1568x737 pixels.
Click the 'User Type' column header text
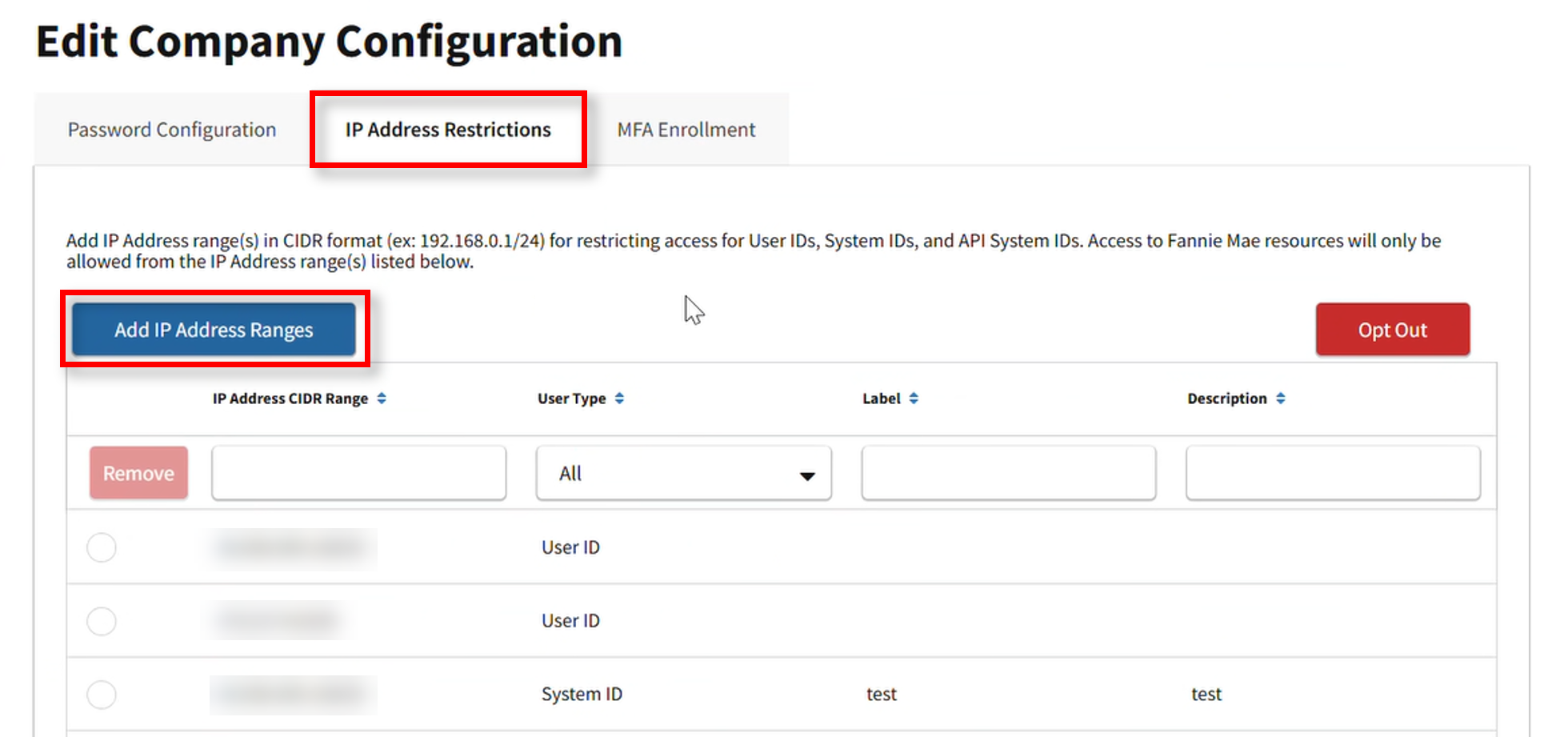[x=572, y=399]
